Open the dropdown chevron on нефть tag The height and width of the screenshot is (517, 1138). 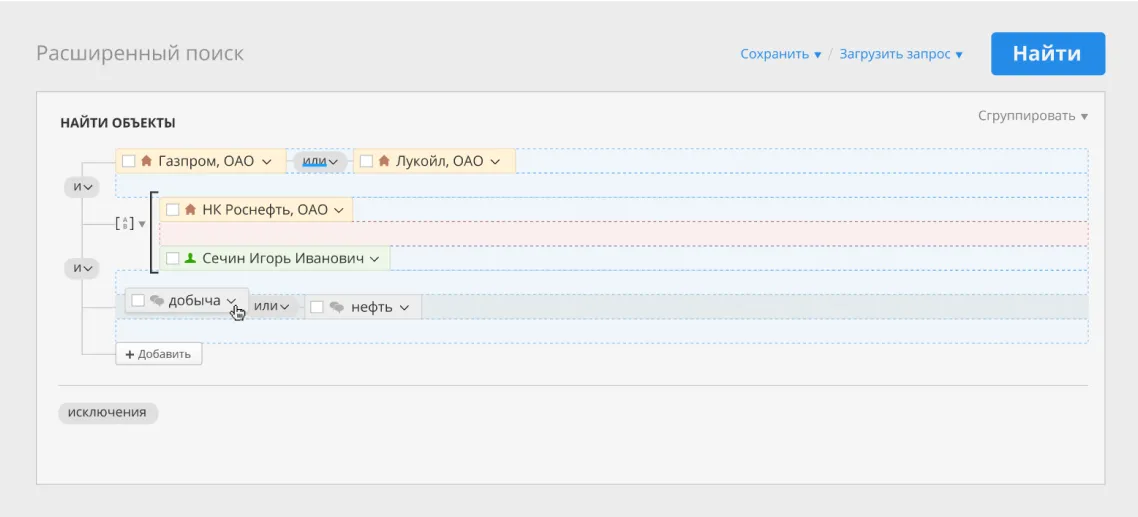pos(404,308)
